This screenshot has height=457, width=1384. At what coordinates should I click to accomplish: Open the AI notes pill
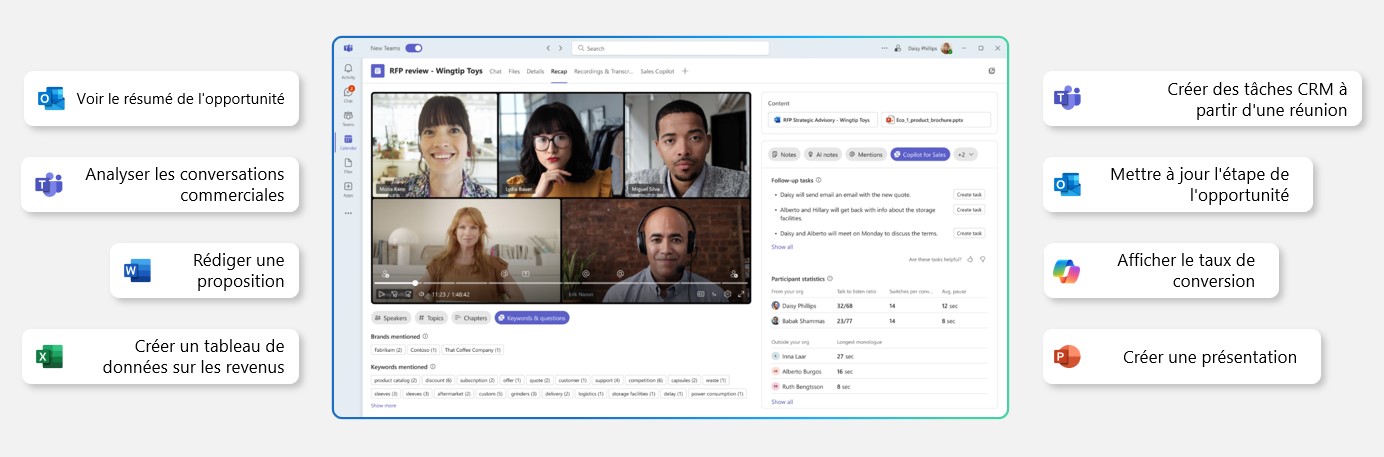823,154
